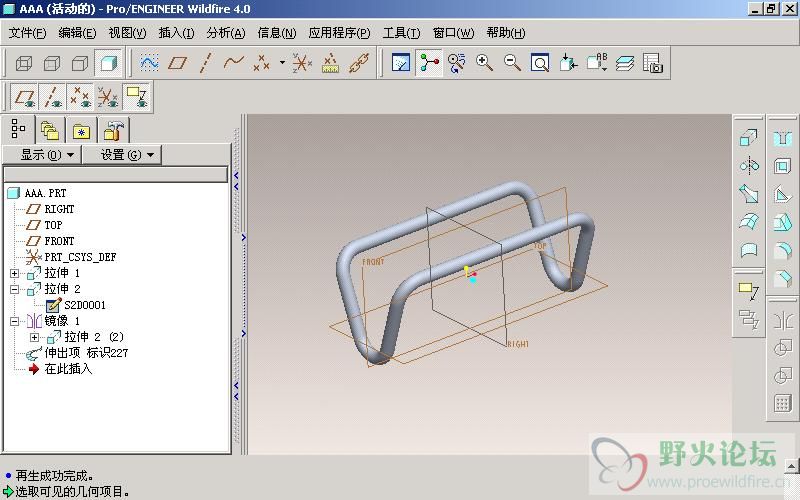
Task: Open the reorient view icon
Action: 568,63
